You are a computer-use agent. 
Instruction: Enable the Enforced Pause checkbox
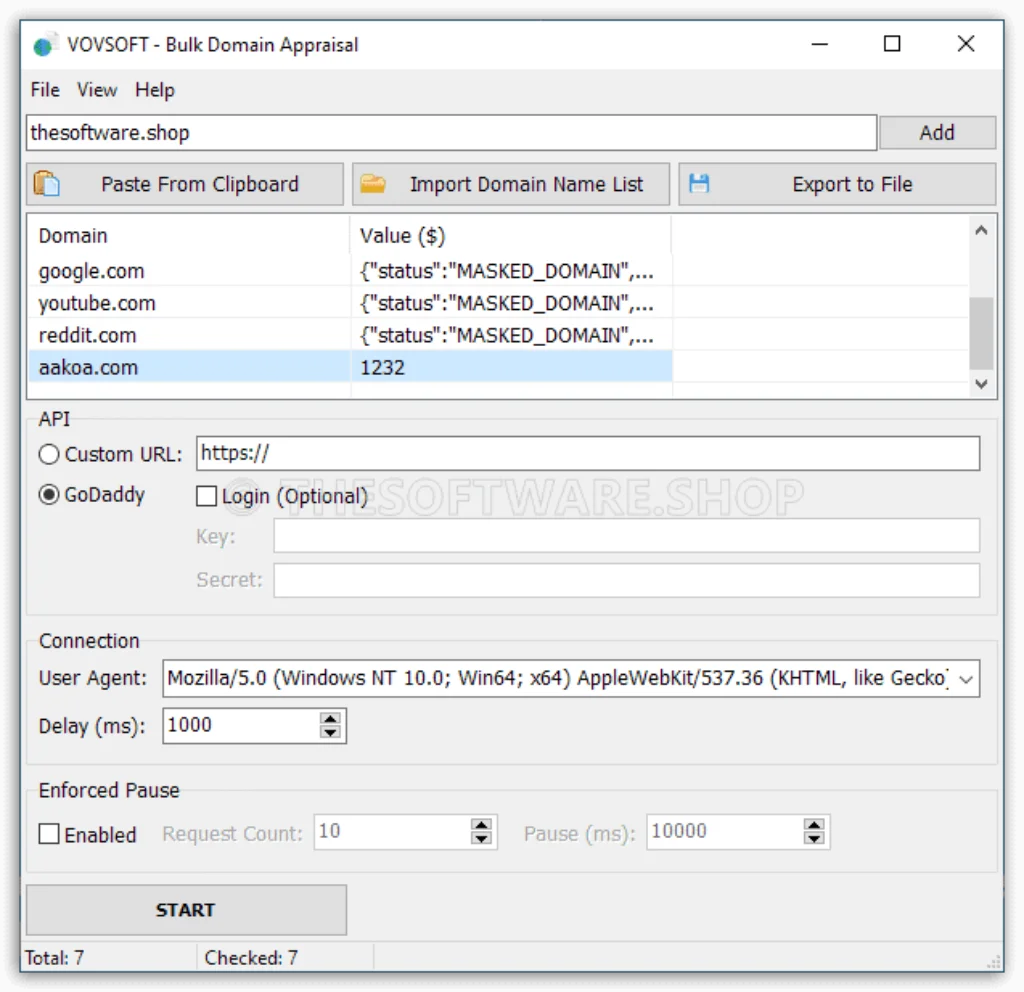[x=49, y=834]
